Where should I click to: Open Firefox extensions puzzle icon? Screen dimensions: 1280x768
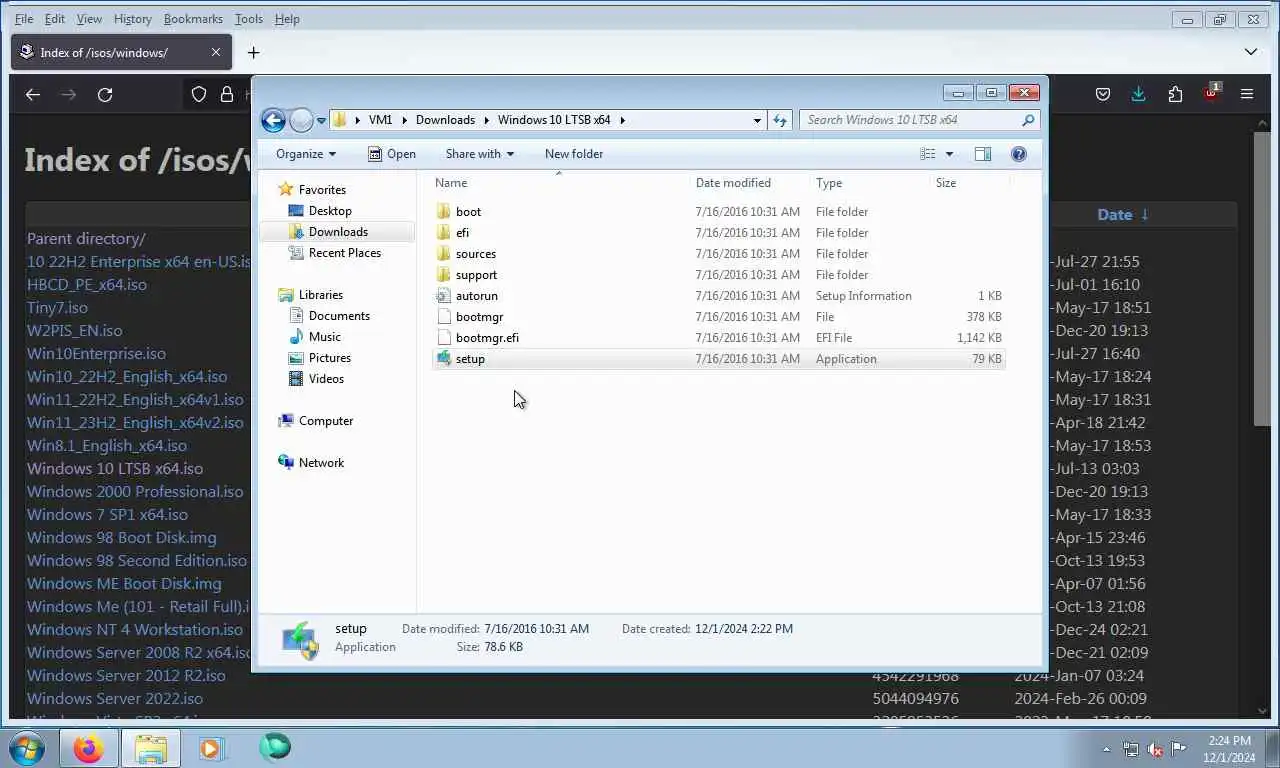click(1175, 94)
